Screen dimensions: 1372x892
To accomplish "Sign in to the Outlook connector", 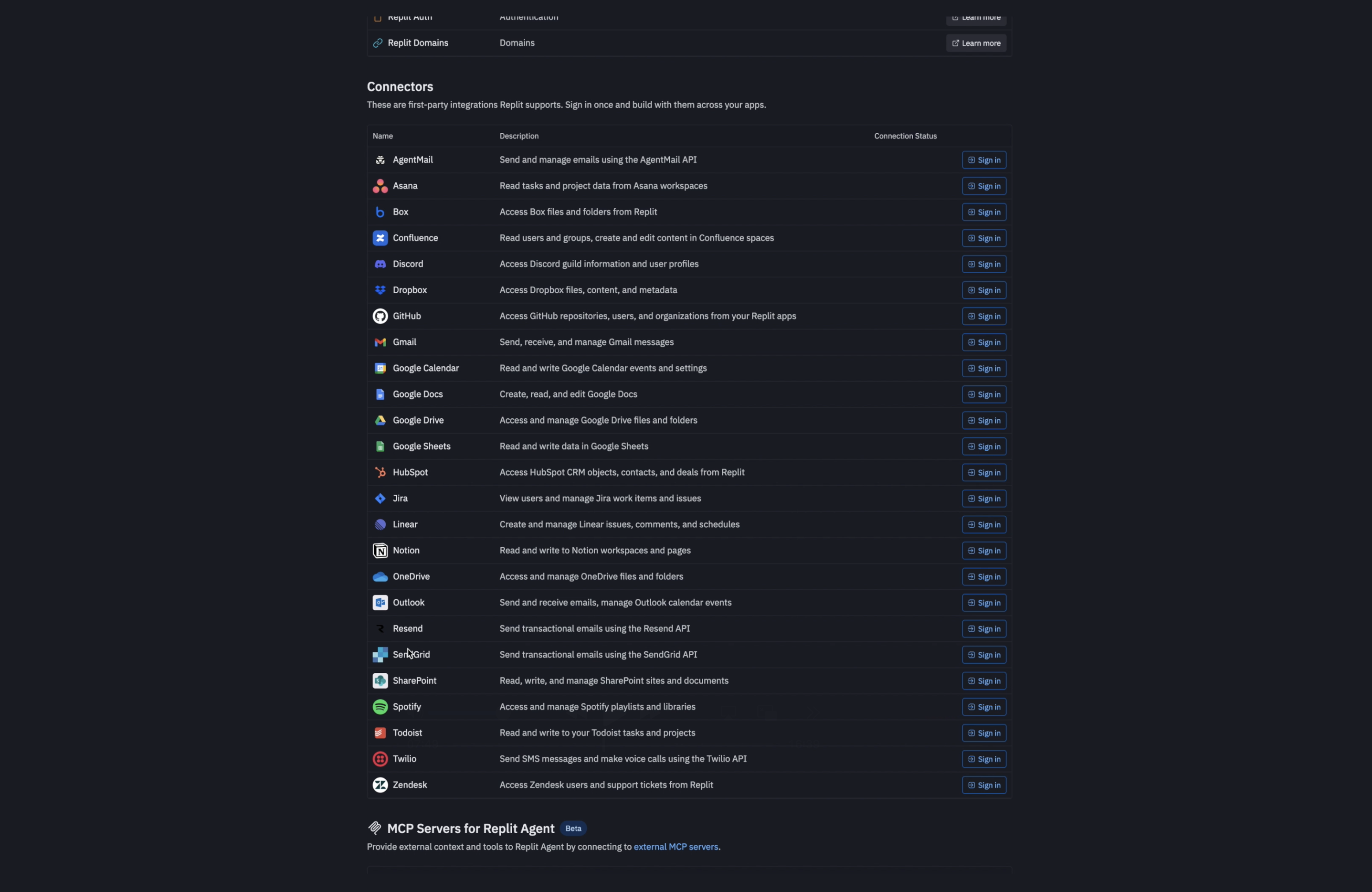I will click(983, 603).
